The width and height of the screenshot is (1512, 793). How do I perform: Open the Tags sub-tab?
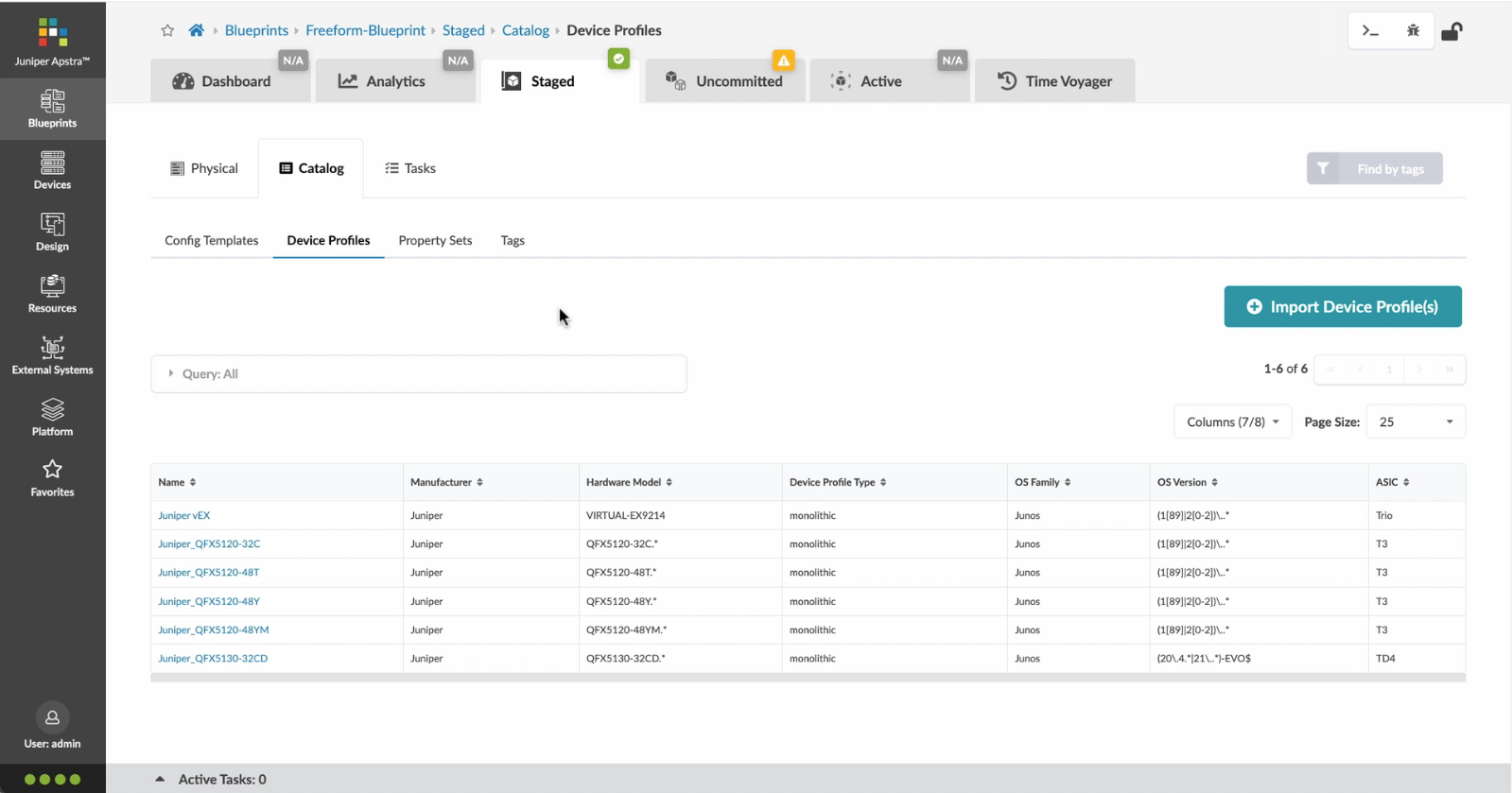click(x=513, y=240)
